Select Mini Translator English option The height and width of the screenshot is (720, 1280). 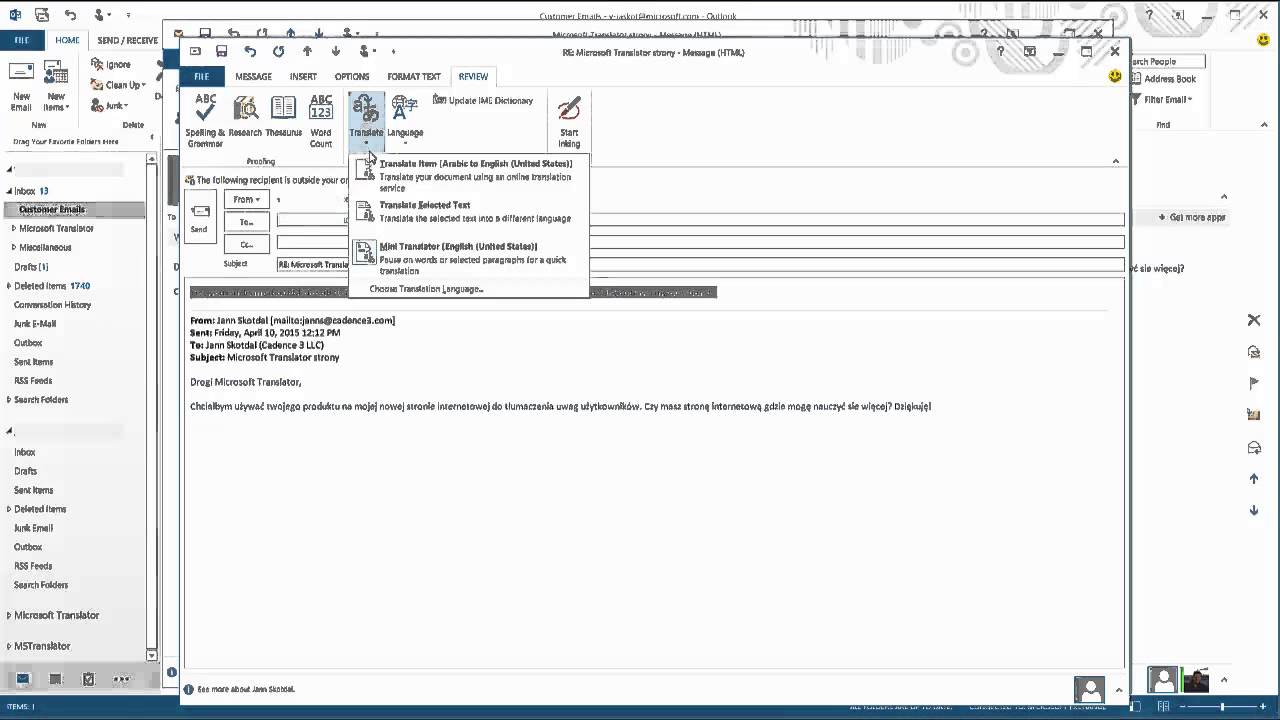pos(469,258)
